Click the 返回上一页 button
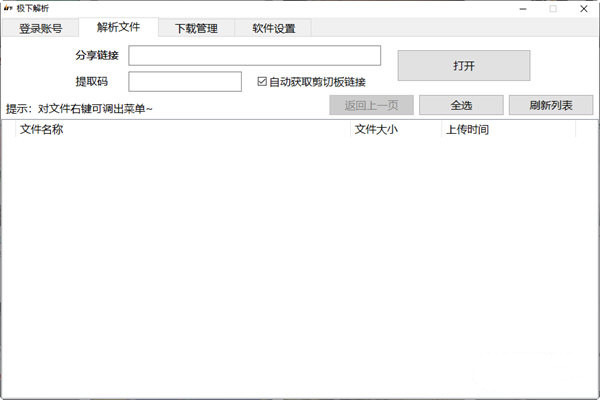Viewport: 600px width, 400px height. 371,105
